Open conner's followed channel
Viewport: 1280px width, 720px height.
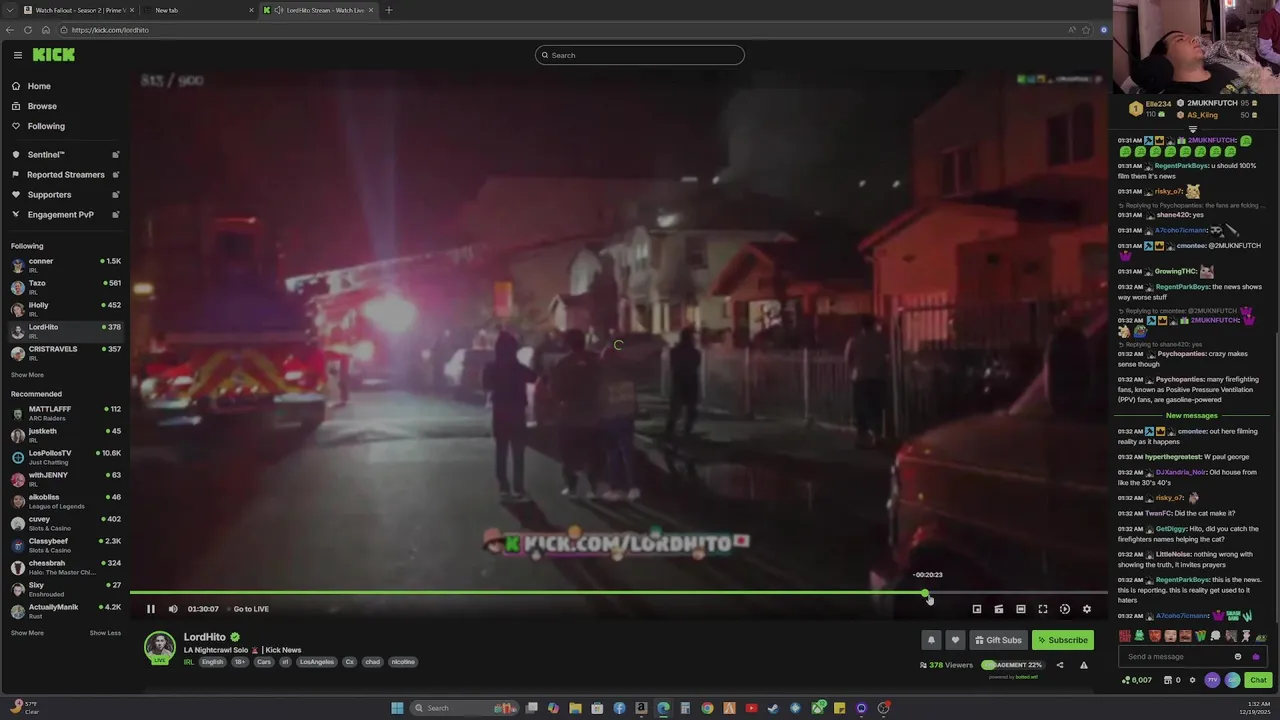click(x=65, y=265)
